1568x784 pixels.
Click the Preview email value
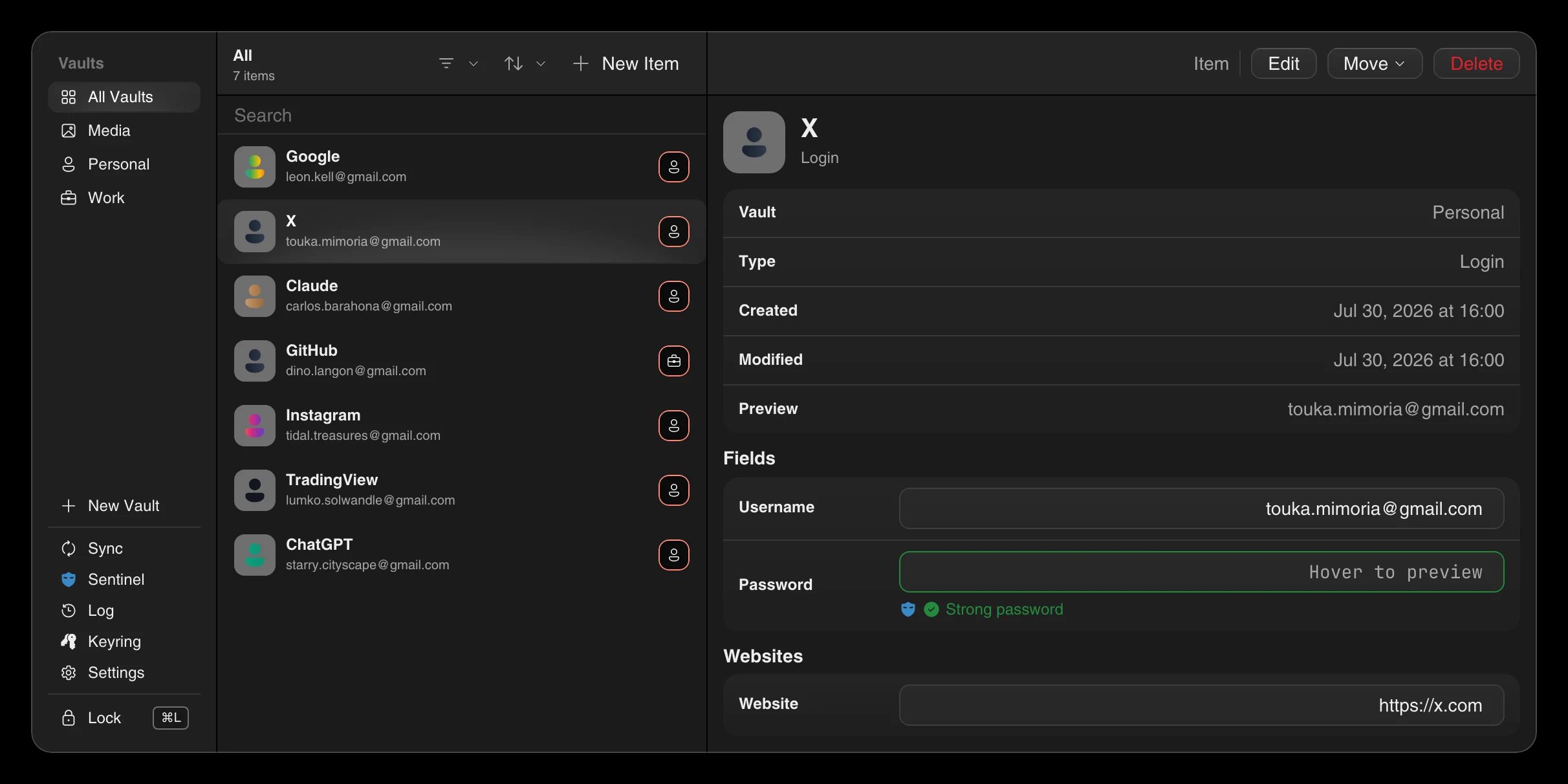click(x=1395, y=409)
